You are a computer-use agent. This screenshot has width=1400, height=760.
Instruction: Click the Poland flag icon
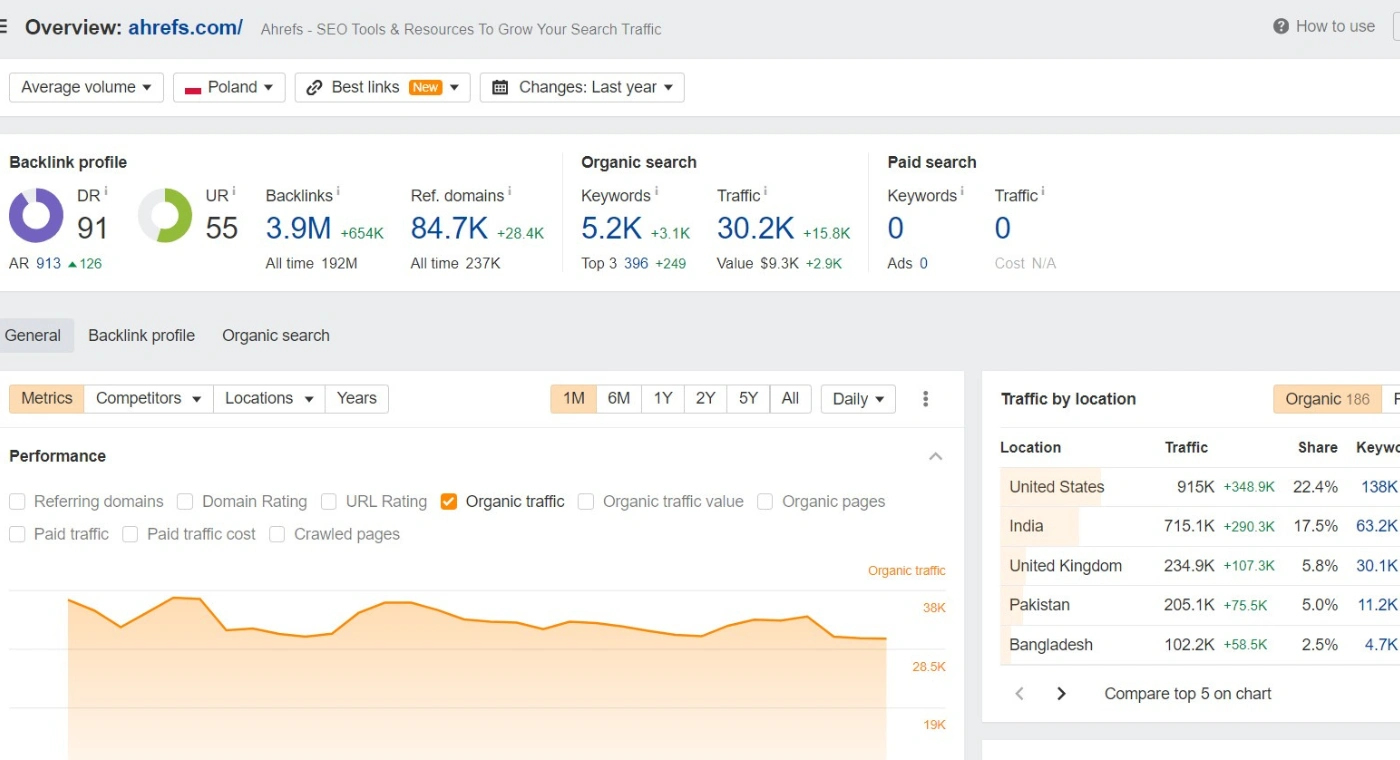[193, 88]
